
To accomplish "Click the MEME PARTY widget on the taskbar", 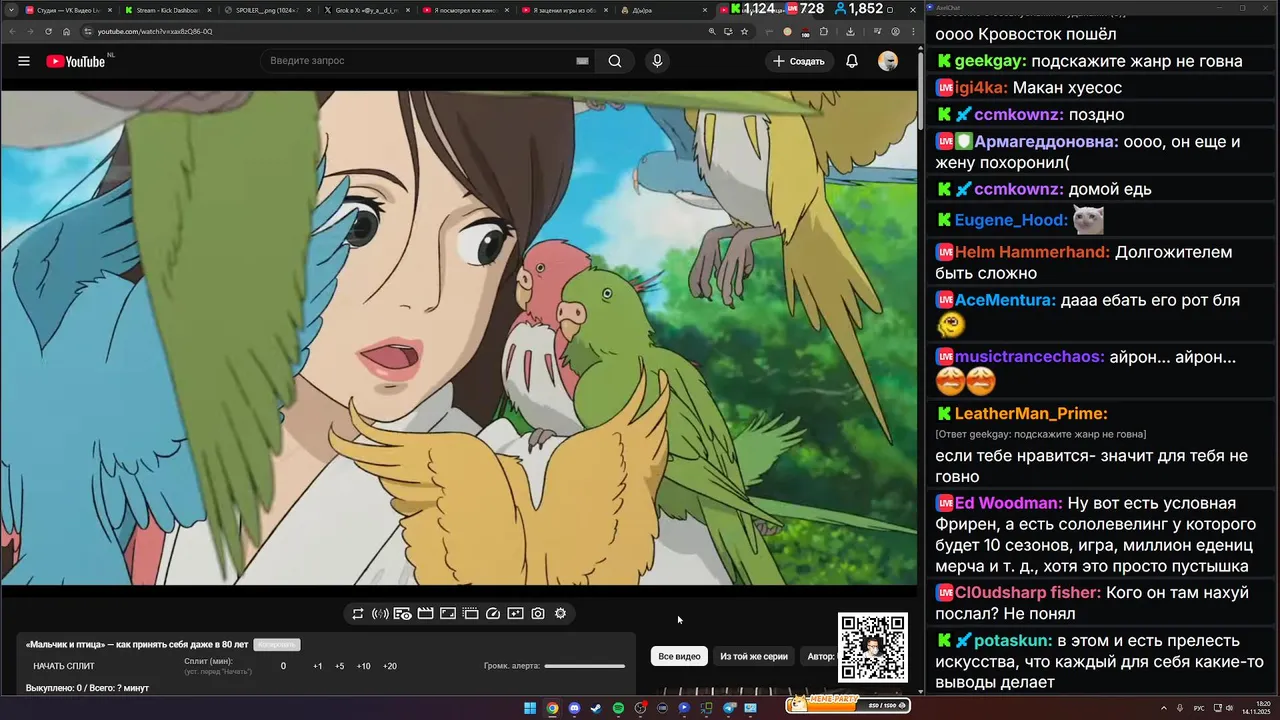I will 848,705.
